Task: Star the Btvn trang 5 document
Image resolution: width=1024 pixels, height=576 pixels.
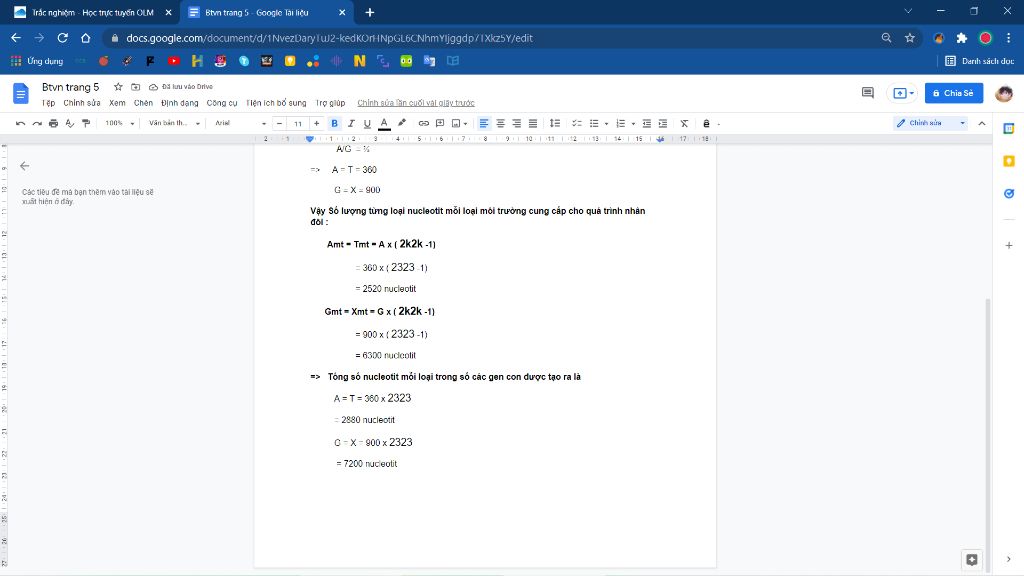Action: point(118,87)
